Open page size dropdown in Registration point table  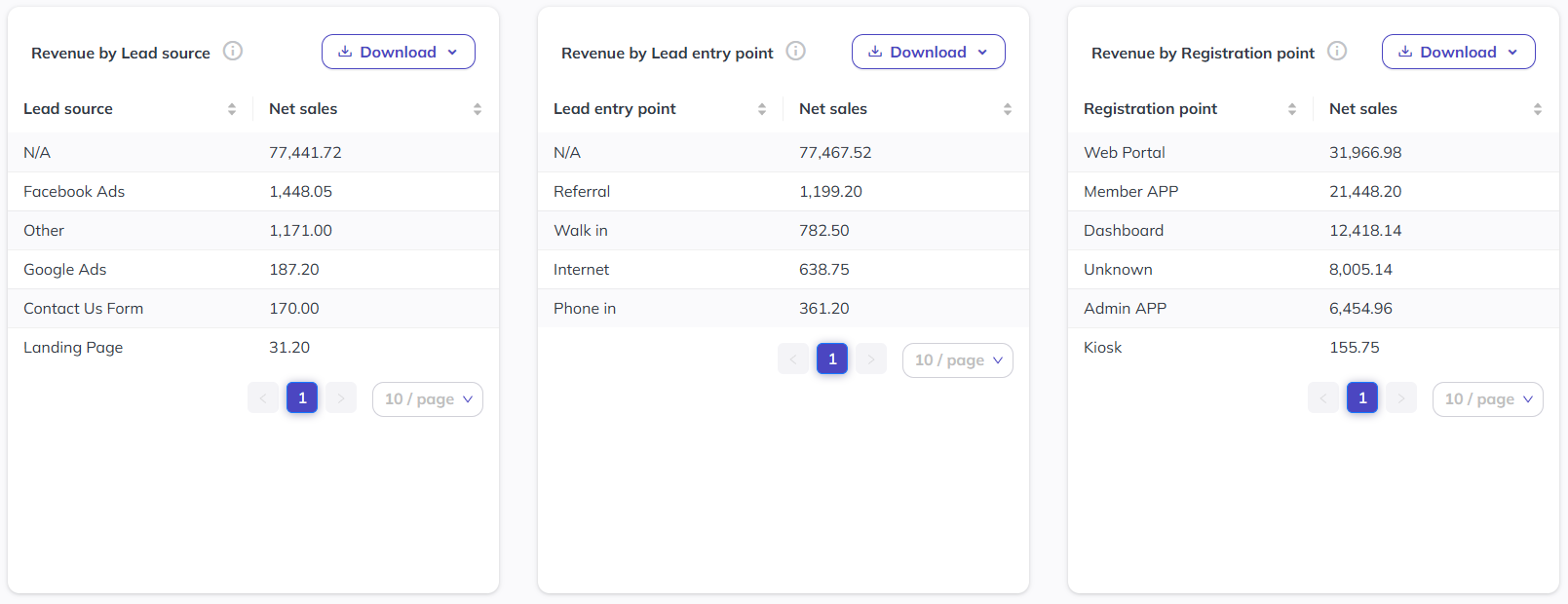[x=1488, y=399]
